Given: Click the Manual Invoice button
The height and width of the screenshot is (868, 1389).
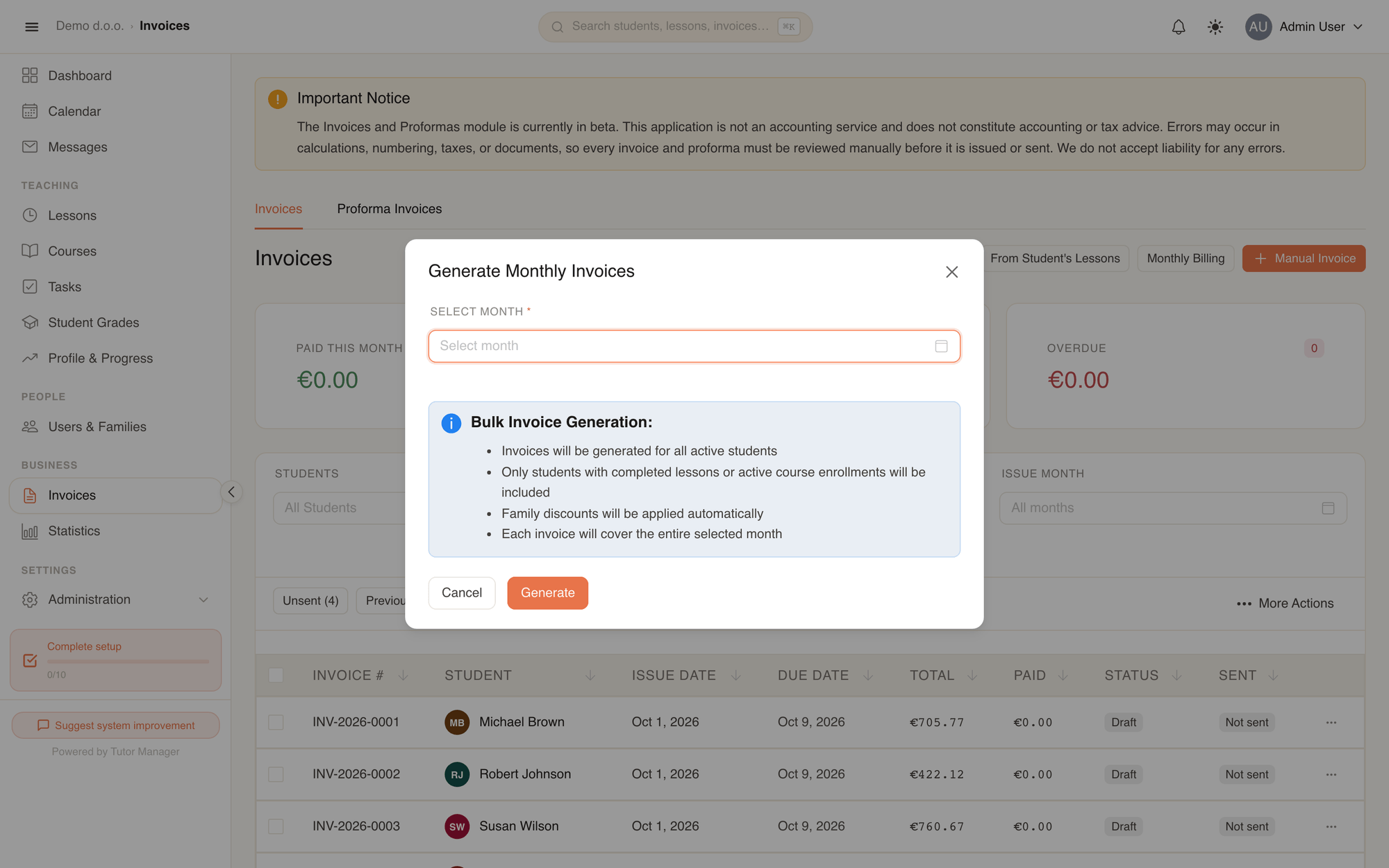Looking at the screenshot, I should pos(1304,258).
